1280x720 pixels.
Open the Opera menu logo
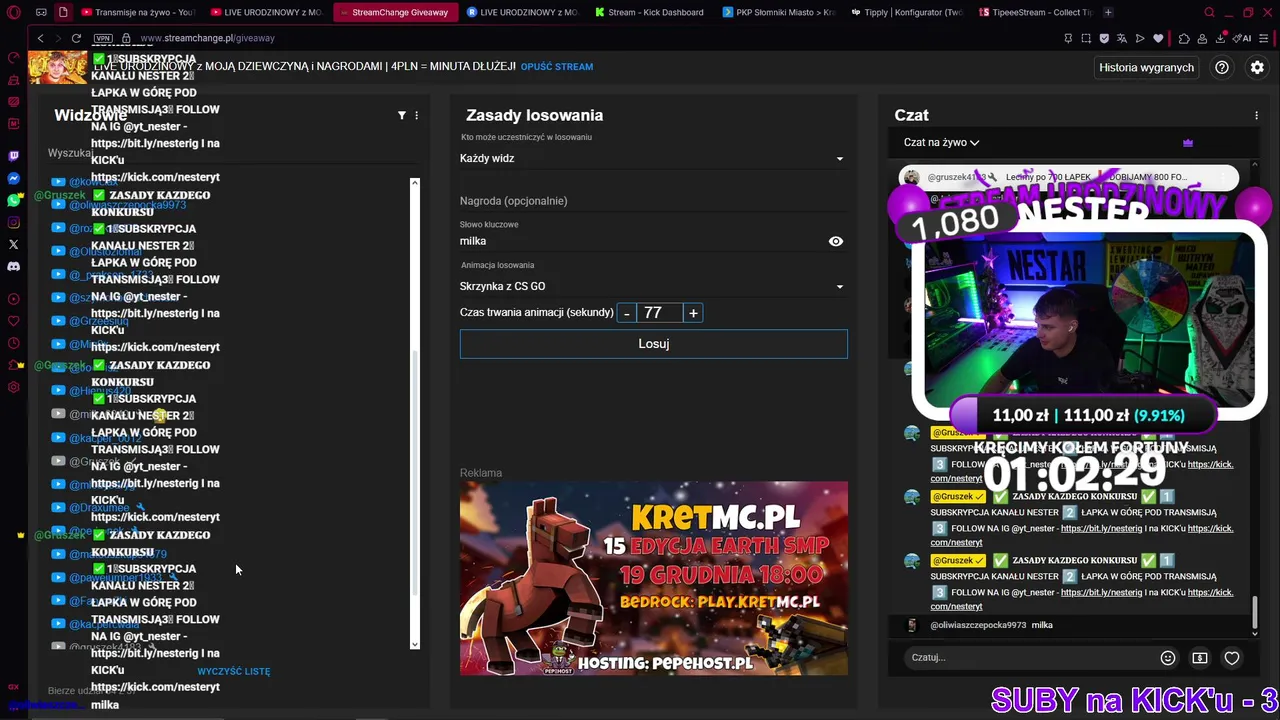coord(13,12)
